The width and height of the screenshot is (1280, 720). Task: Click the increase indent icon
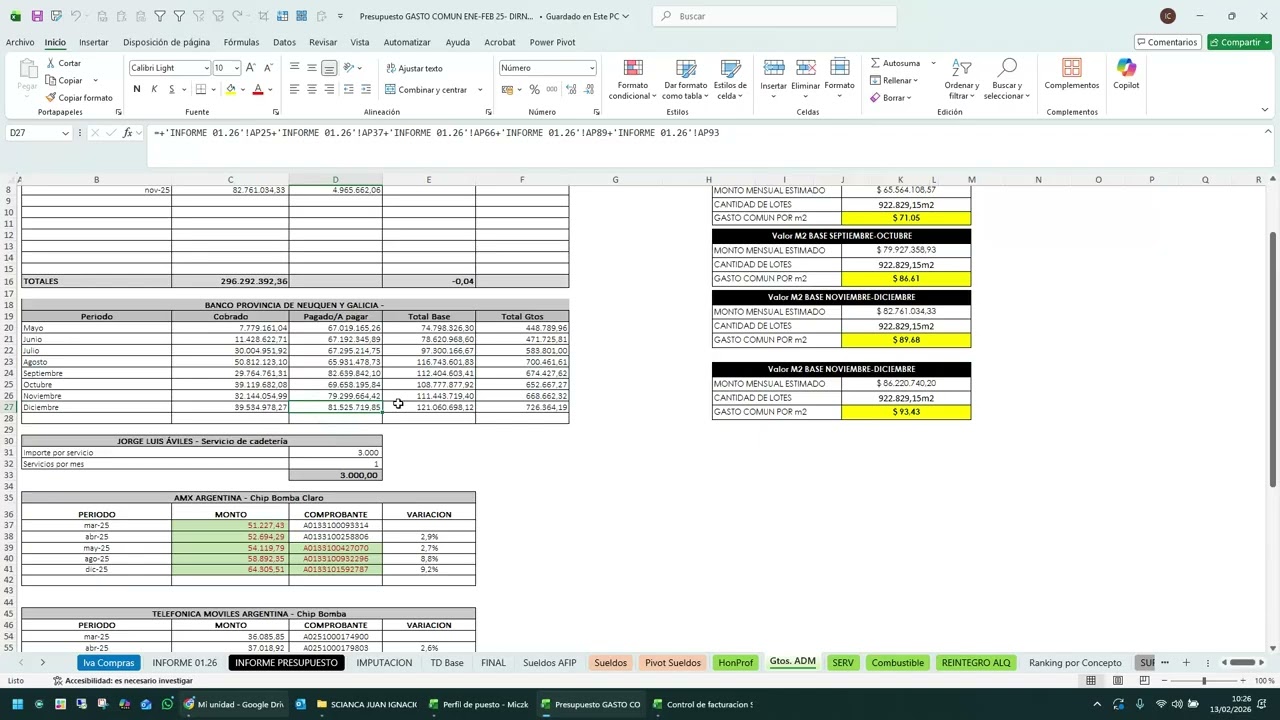[367, 89]
